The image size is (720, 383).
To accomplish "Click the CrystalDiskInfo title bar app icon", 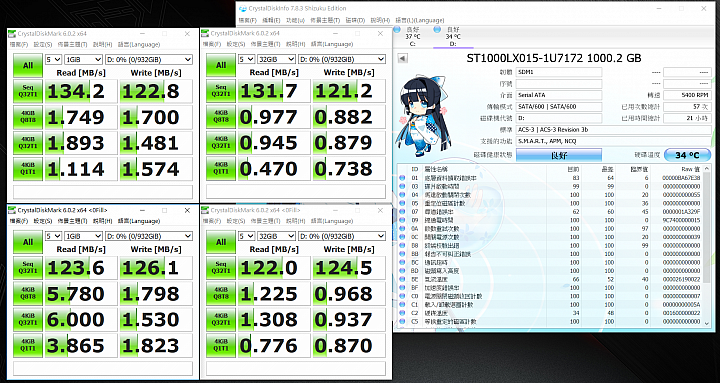I will [x=242, y=8].
